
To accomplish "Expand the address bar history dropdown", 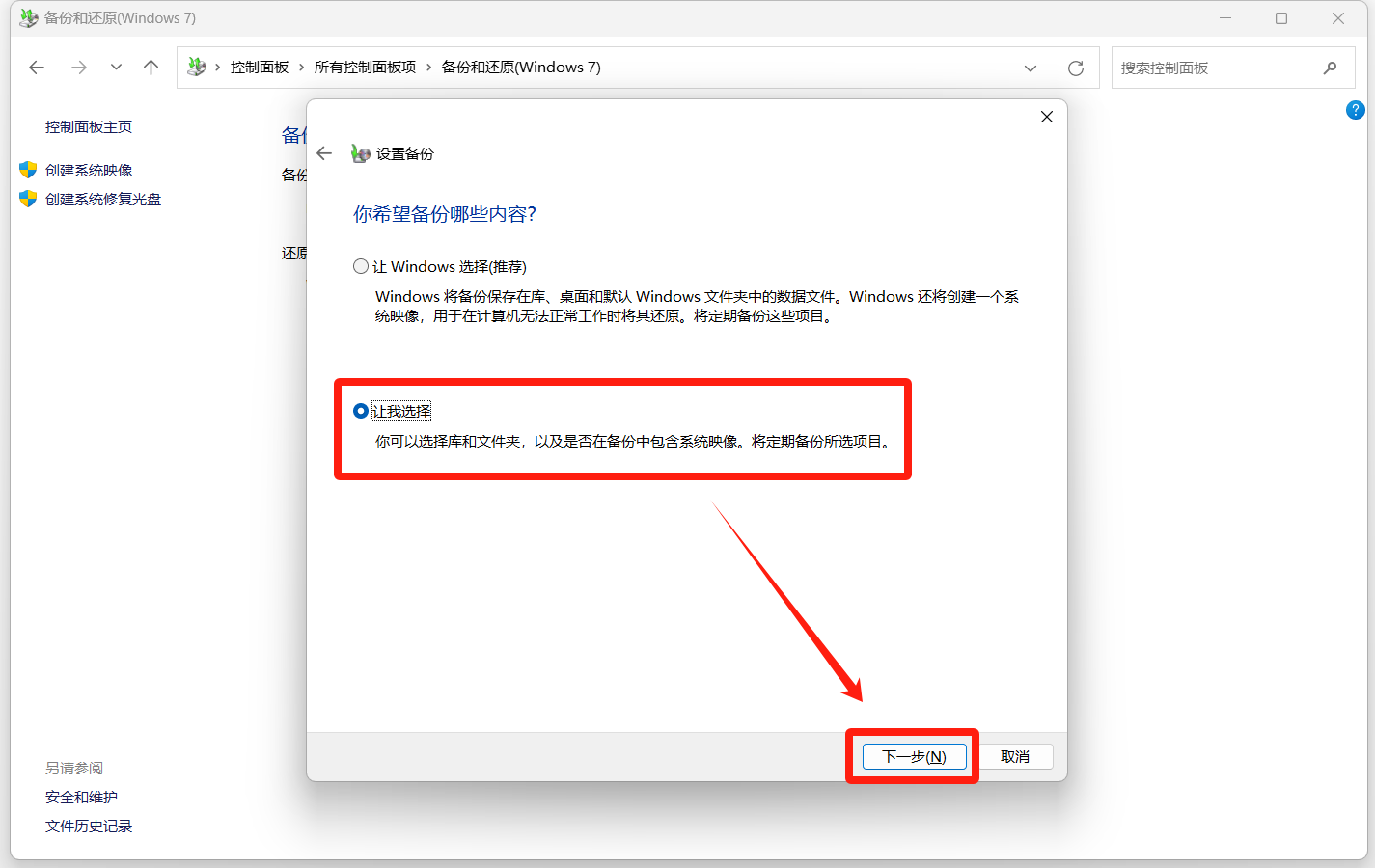I will (x=1030, y=68).
